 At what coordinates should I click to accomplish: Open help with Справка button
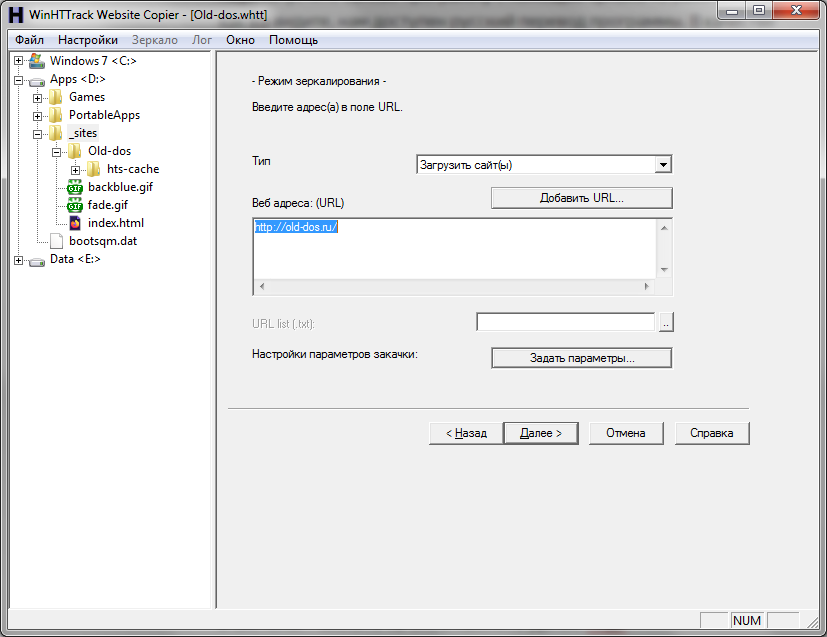[x=712, y=433]
